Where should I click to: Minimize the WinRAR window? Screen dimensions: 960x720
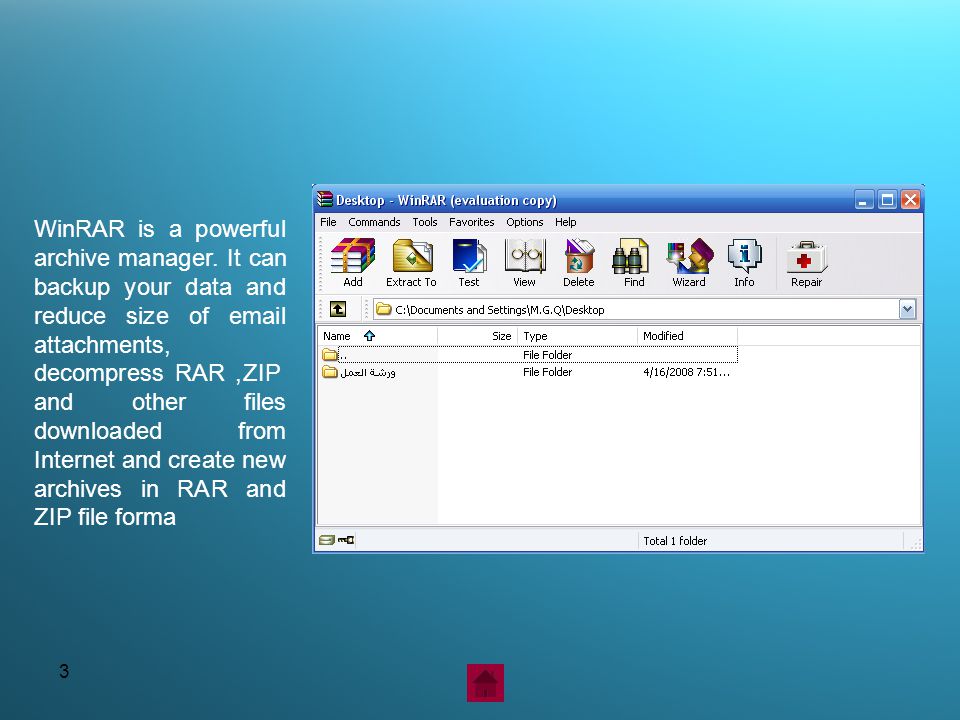pos(863,200)
